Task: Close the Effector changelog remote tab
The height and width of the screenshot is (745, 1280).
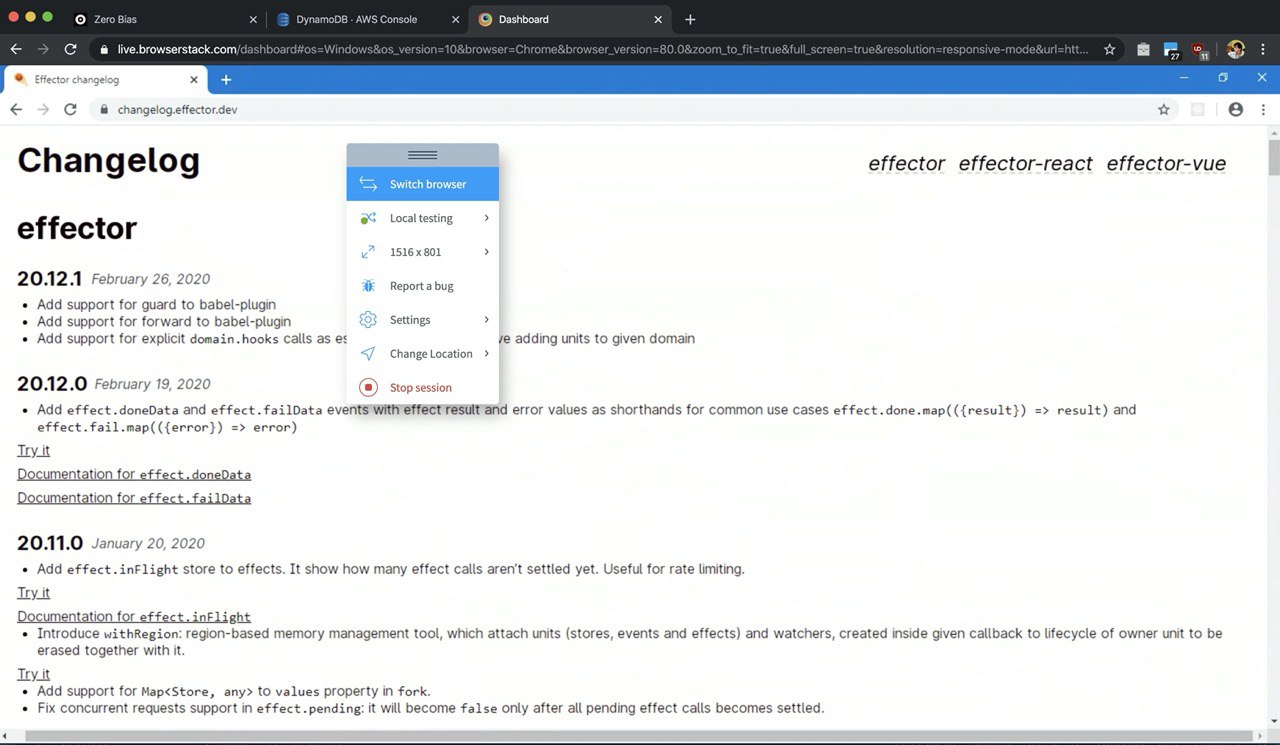Action: tap(193, 80)
